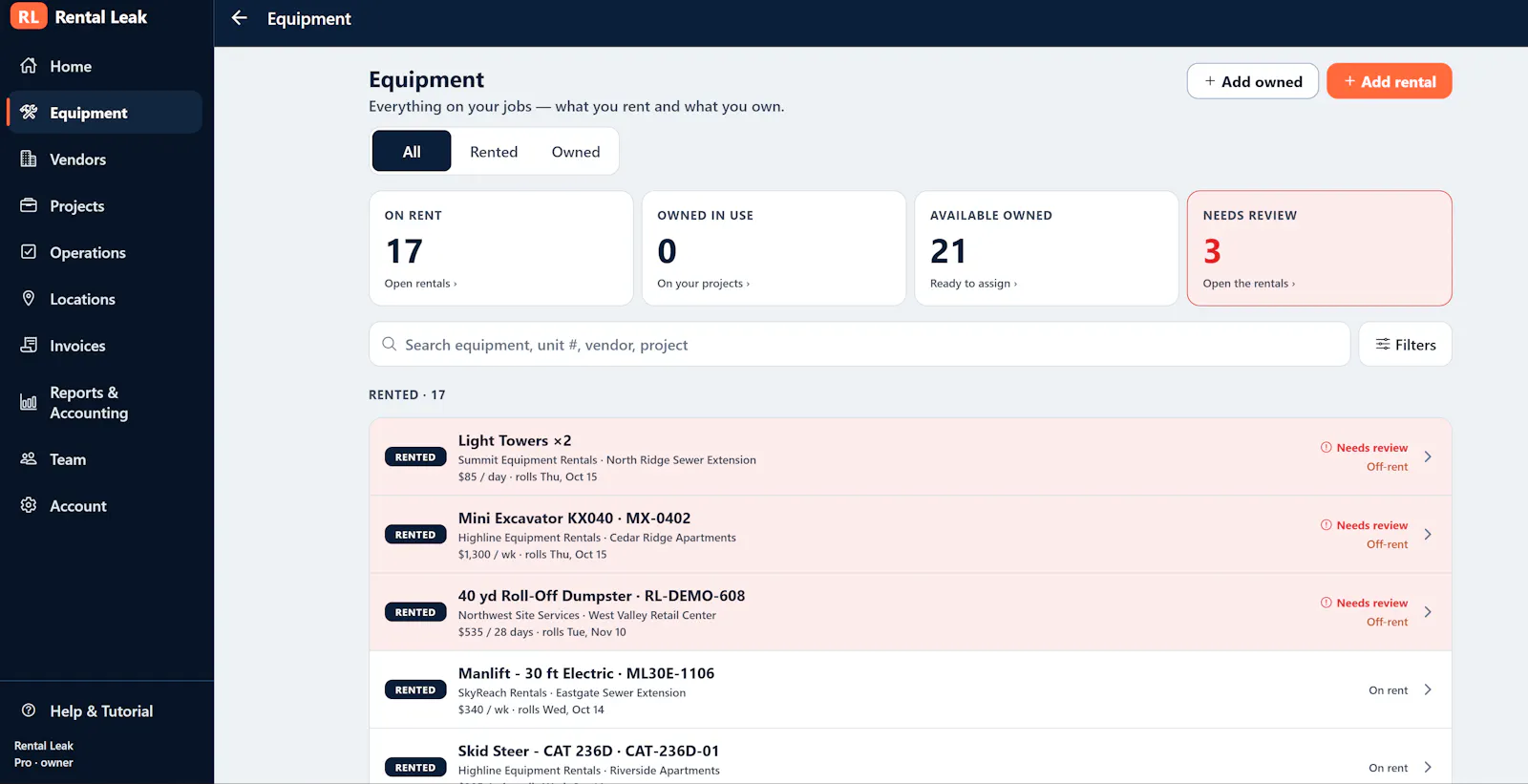The height and width of the screenshot is (784, 1528).
Task: Click the search equipment input field
Action: [x=859, y=345]
